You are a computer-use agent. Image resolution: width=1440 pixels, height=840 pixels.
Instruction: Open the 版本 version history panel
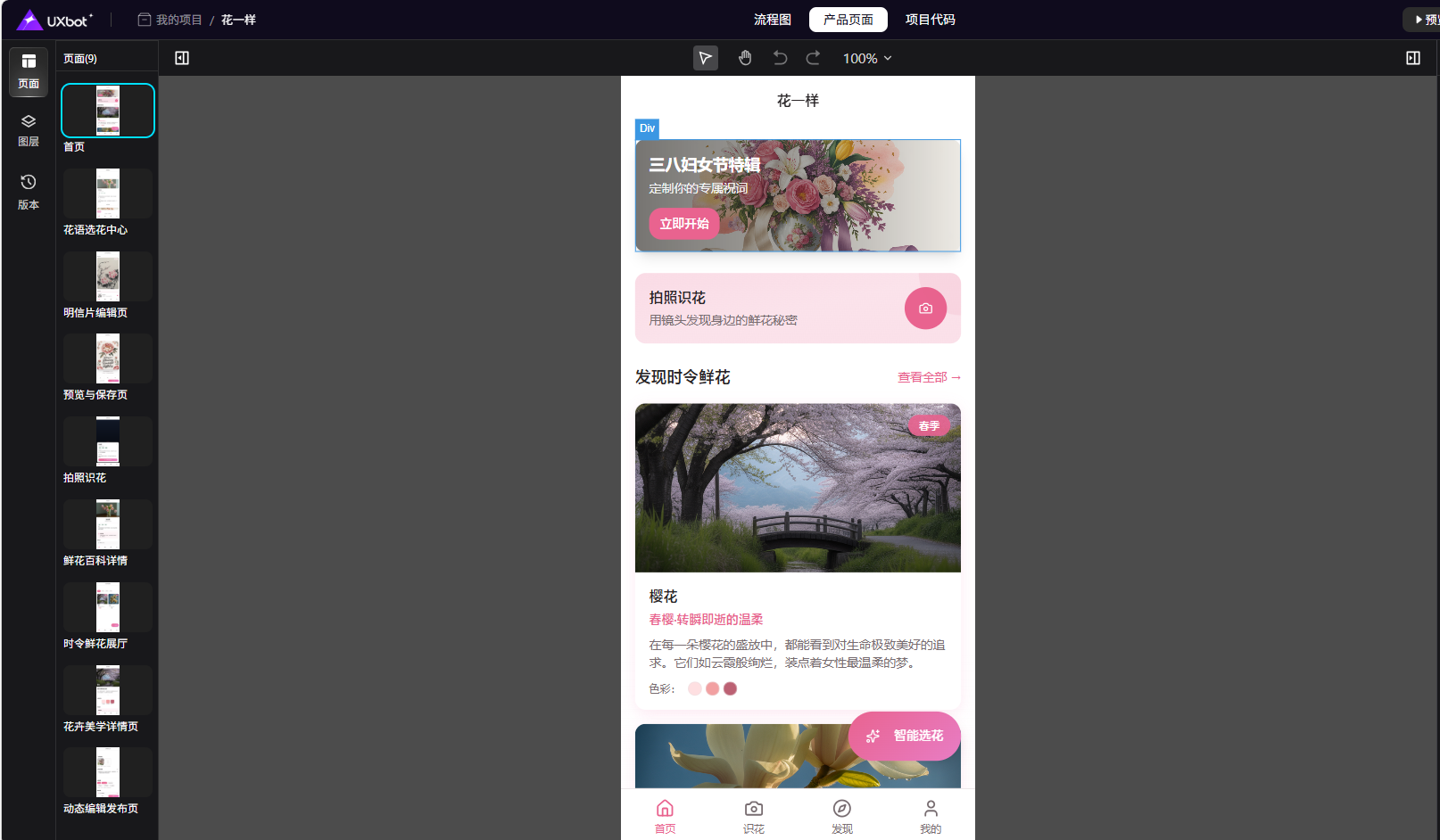29,192
